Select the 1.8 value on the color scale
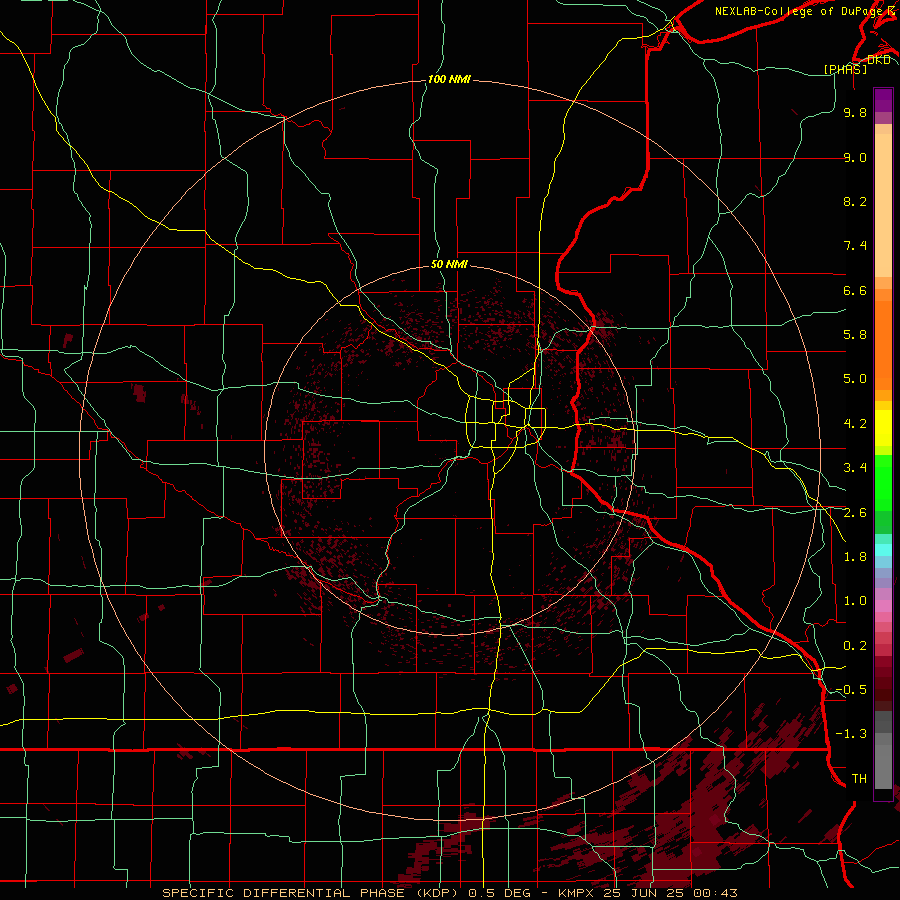Screen dimensions: 900x900 [x=855, y=557]
